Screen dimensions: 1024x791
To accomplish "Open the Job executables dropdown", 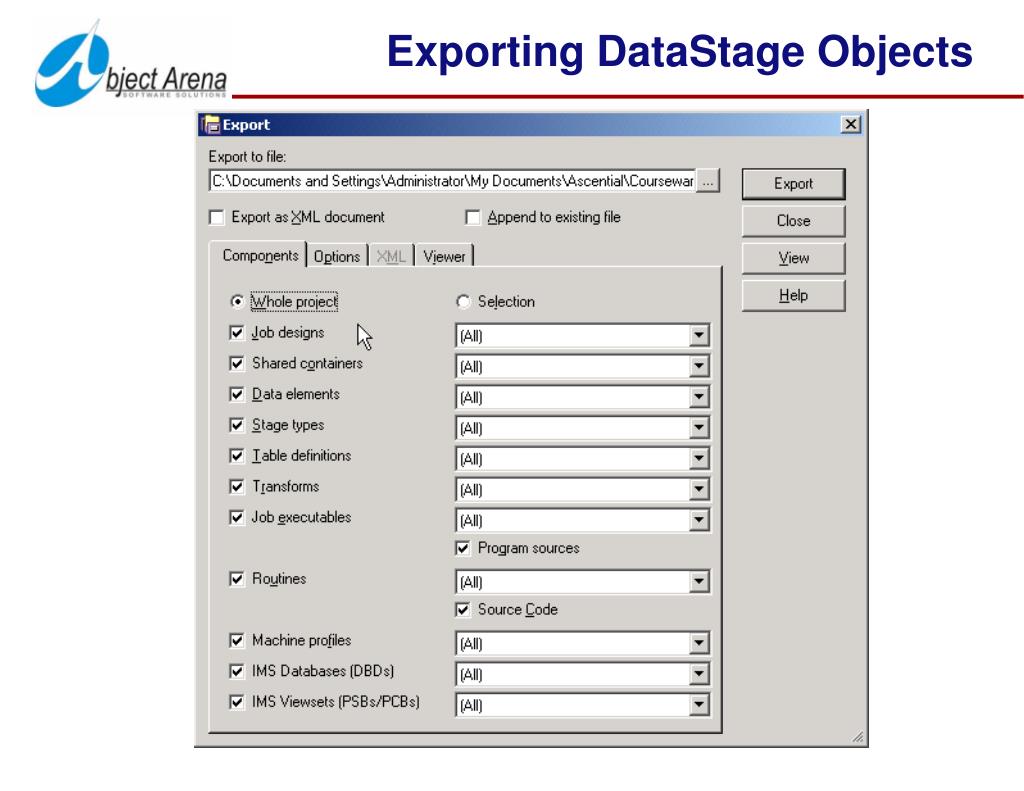I will 699,520.
